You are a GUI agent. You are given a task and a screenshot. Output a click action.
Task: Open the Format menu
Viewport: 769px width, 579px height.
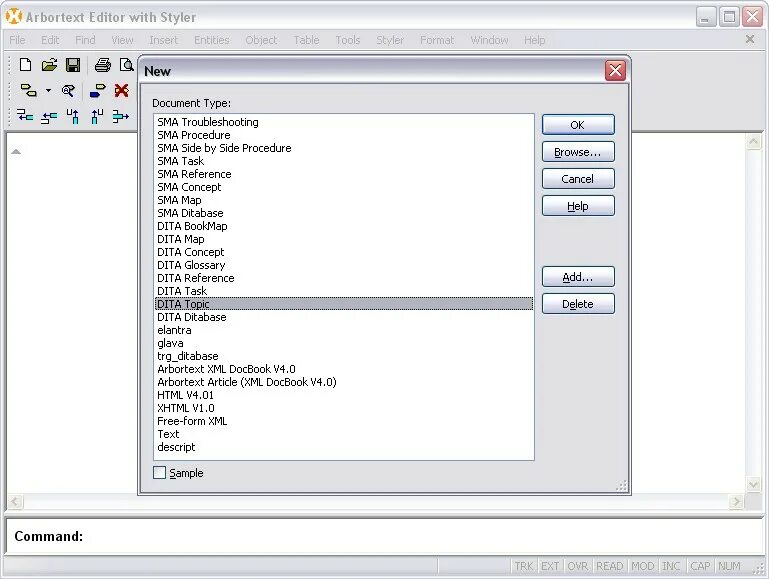tap(437, 40)
